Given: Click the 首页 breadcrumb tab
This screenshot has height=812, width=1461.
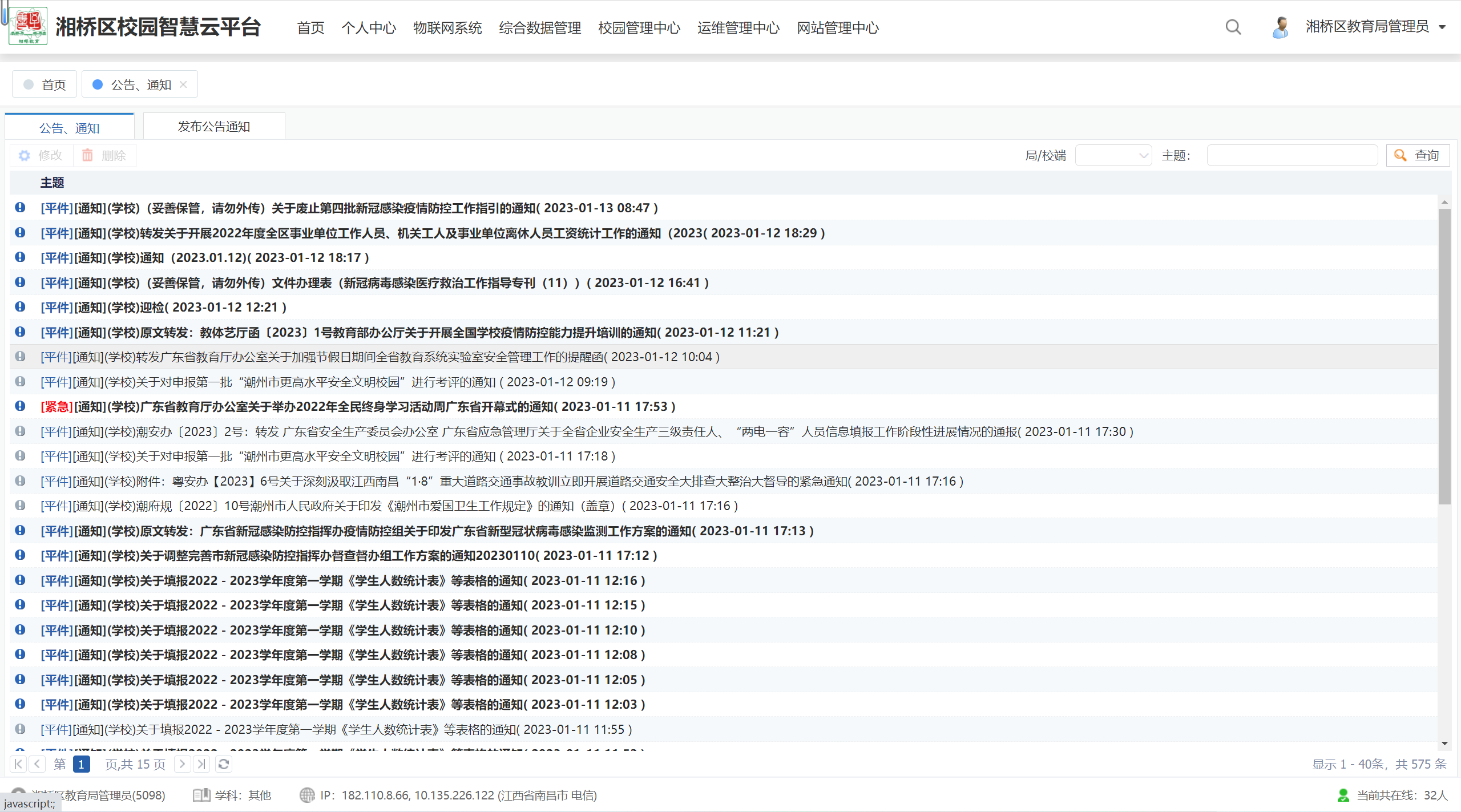Looking at the screenshot, I should [x=45, y=84].
